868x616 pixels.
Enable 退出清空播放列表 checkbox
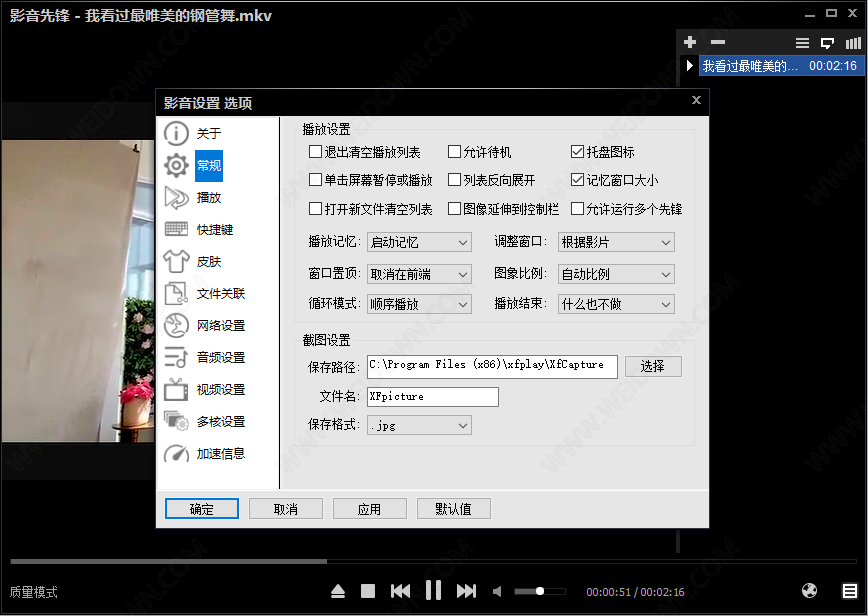point(316,152)
